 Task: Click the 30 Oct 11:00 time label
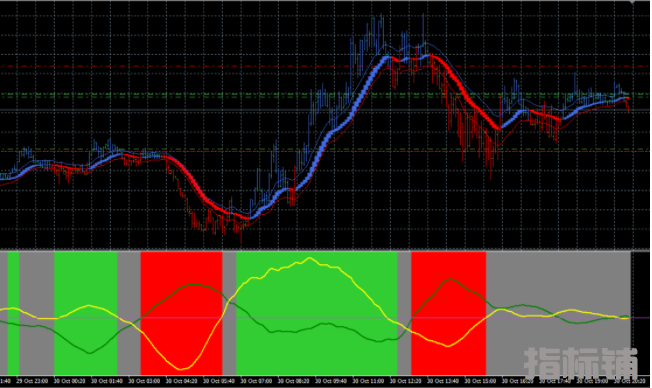(368, 381)
